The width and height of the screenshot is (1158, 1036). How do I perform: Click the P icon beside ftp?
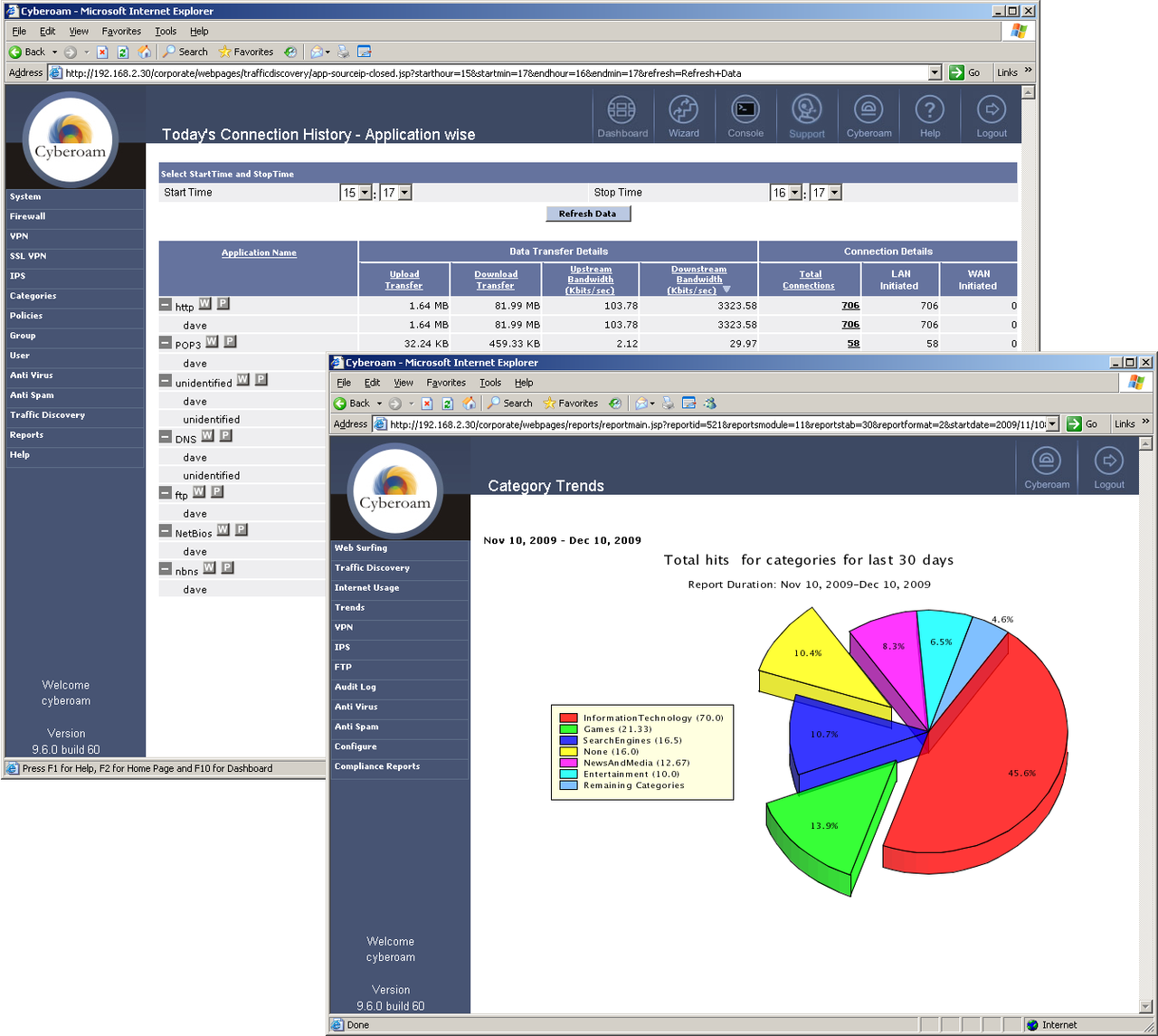(x=217, y=492)
